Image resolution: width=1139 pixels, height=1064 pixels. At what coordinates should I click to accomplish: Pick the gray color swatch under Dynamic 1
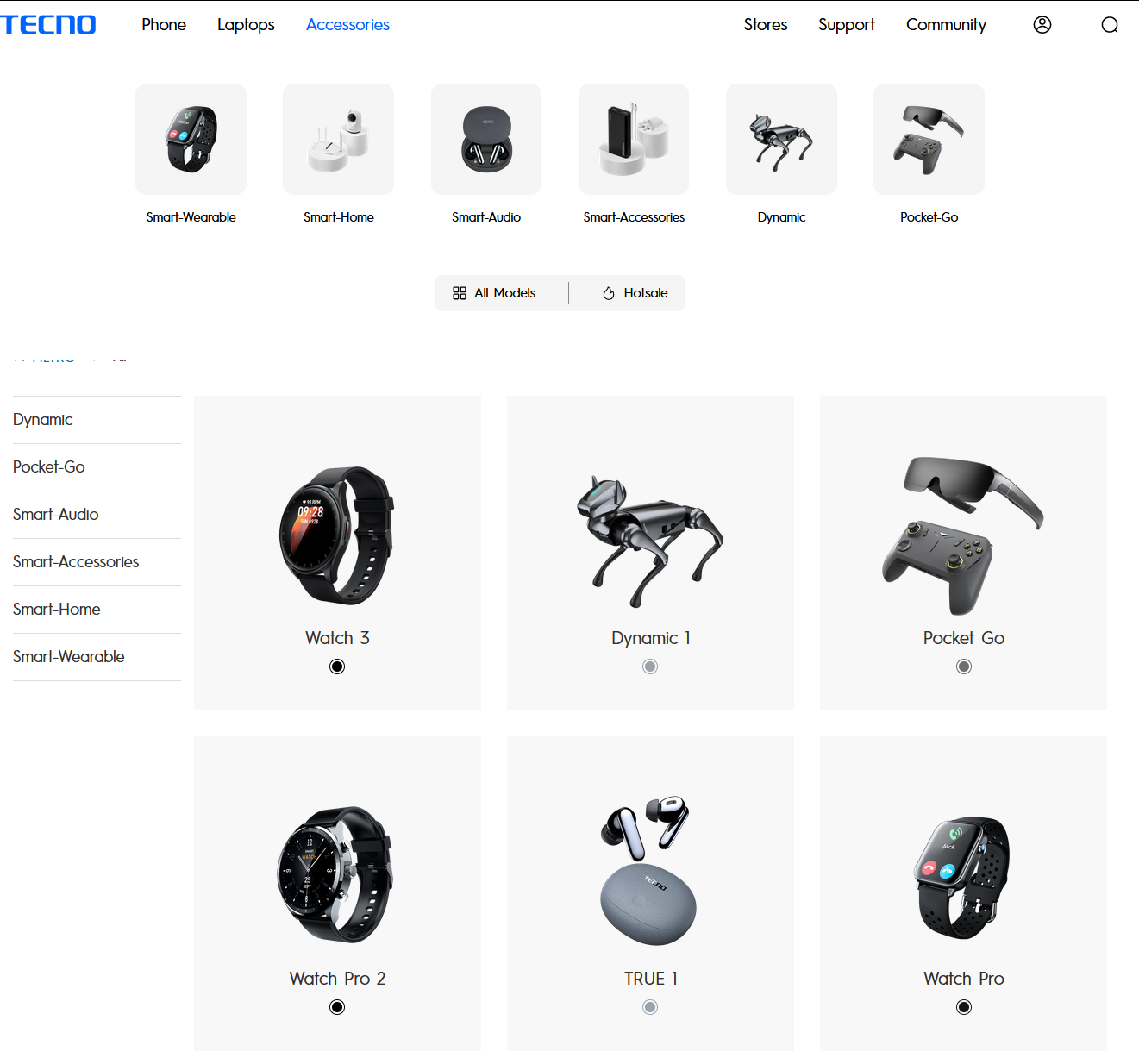coord(650,667)
